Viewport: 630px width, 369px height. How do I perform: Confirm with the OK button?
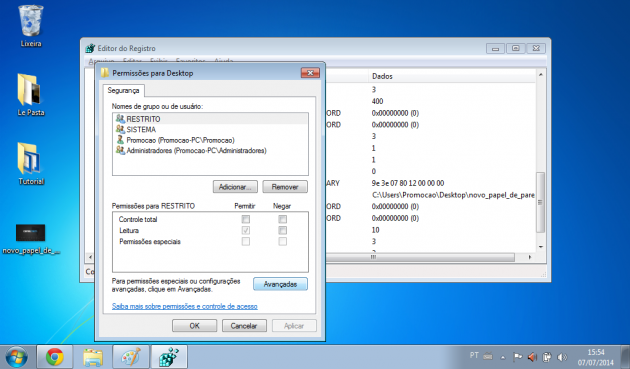[x=194, y=326]
